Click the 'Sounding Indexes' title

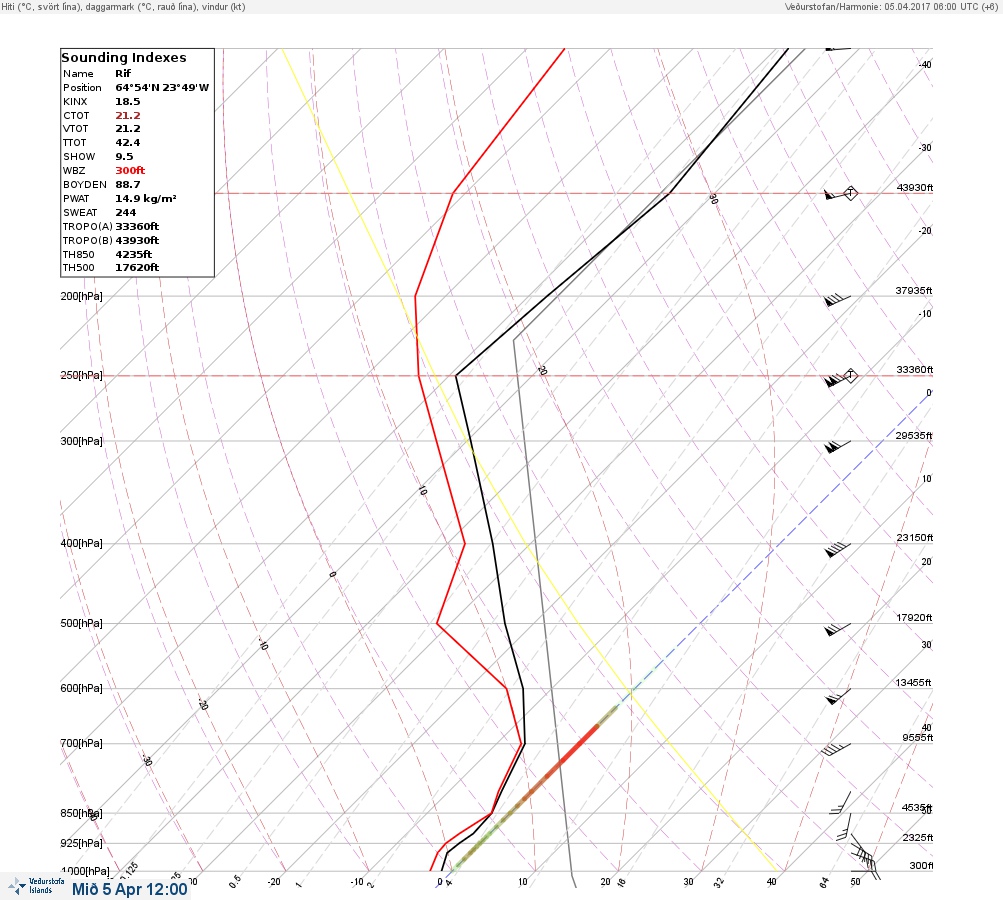[124, 58]
